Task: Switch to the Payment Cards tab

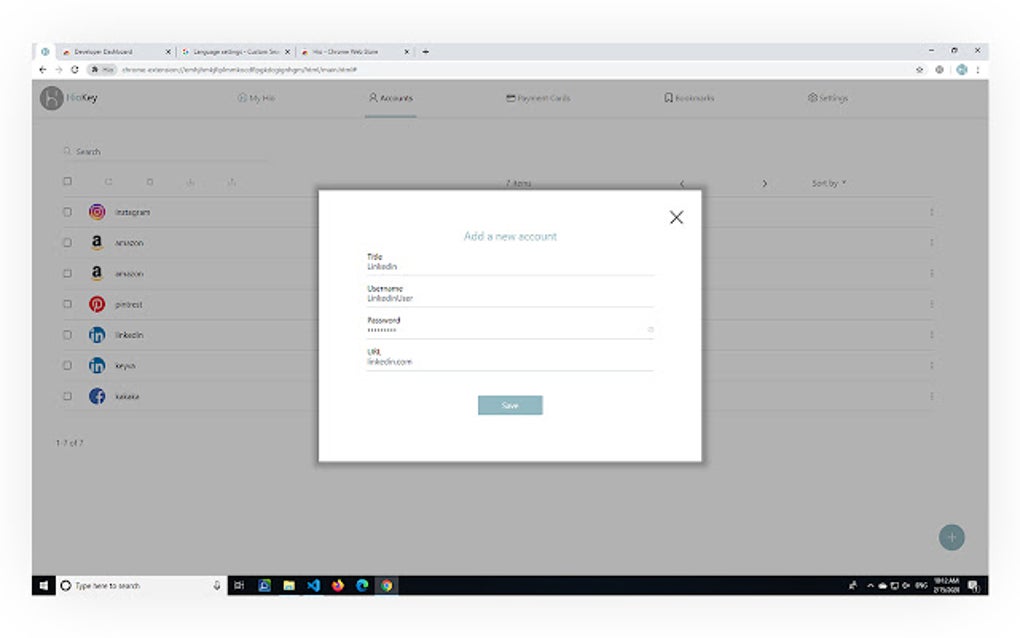Action: 538,98
